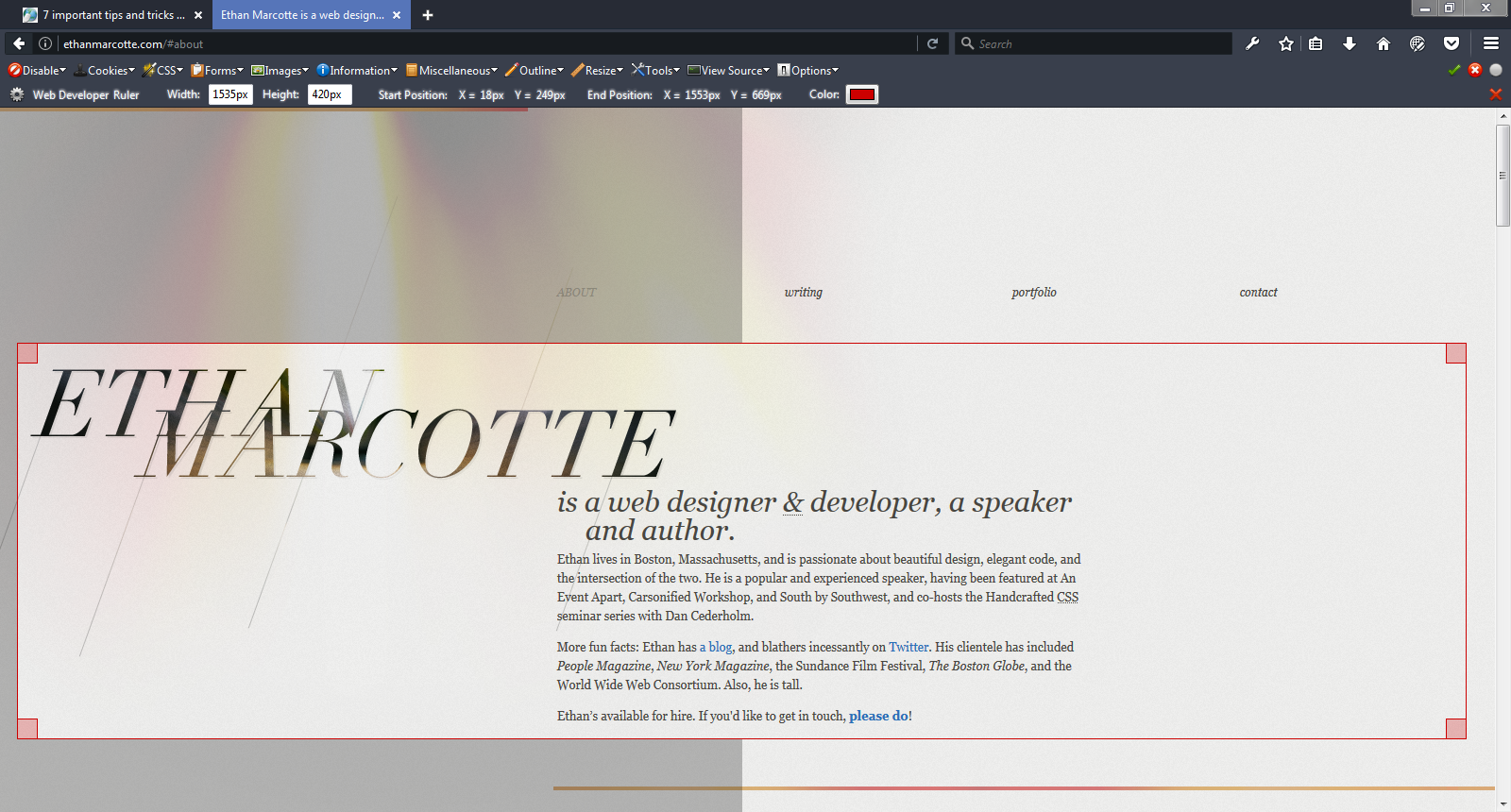1511x812 pixels.
Task: Follow the 'please do' link
Action: pyautogui.click(x=878, y=716)
